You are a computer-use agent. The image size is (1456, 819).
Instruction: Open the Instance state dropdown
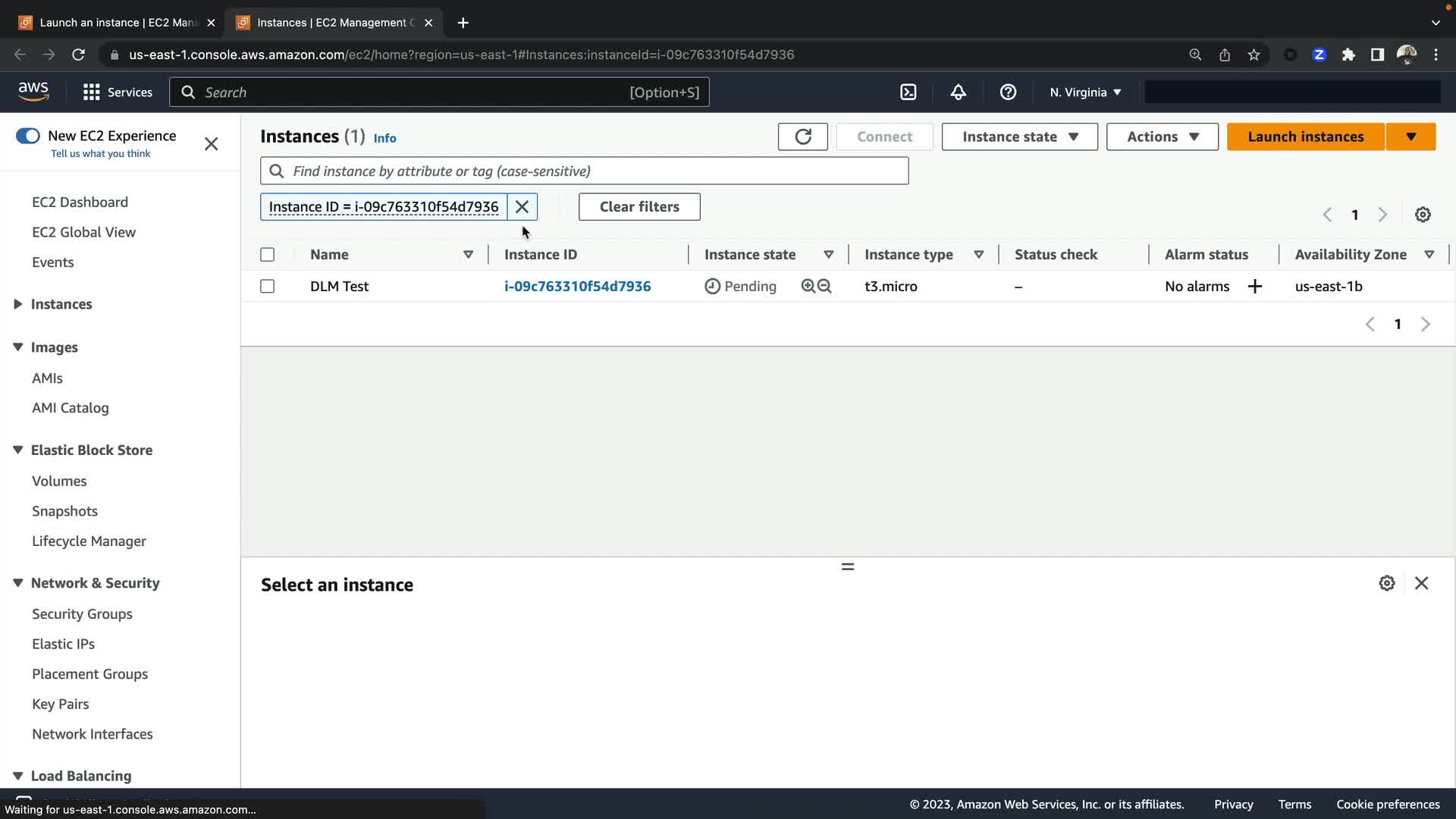pyautogui.click(x=1019, y=136)
